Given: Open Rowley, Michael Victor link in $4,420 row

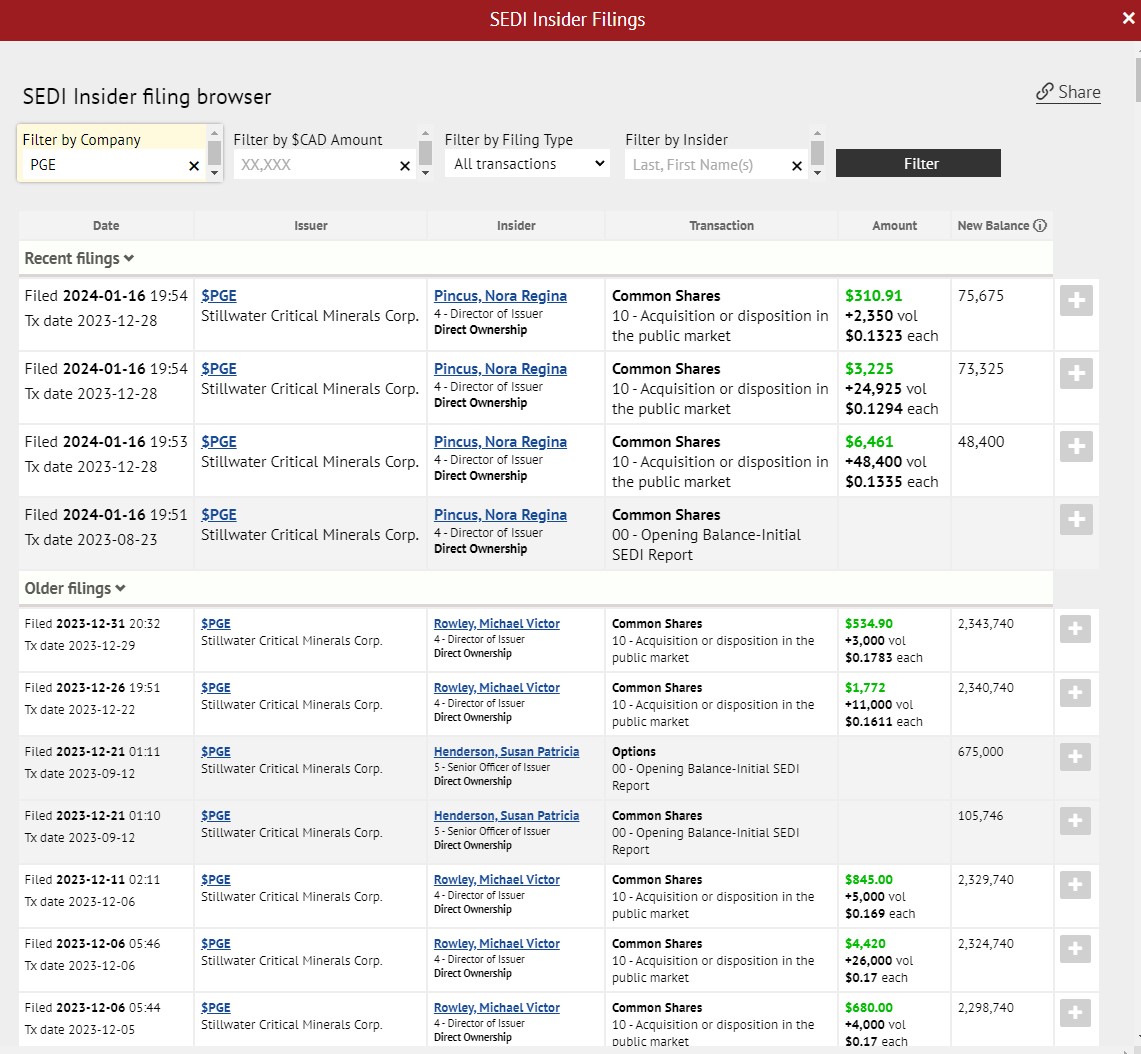Looking at the screenshot, I should [x=496, y=944].
